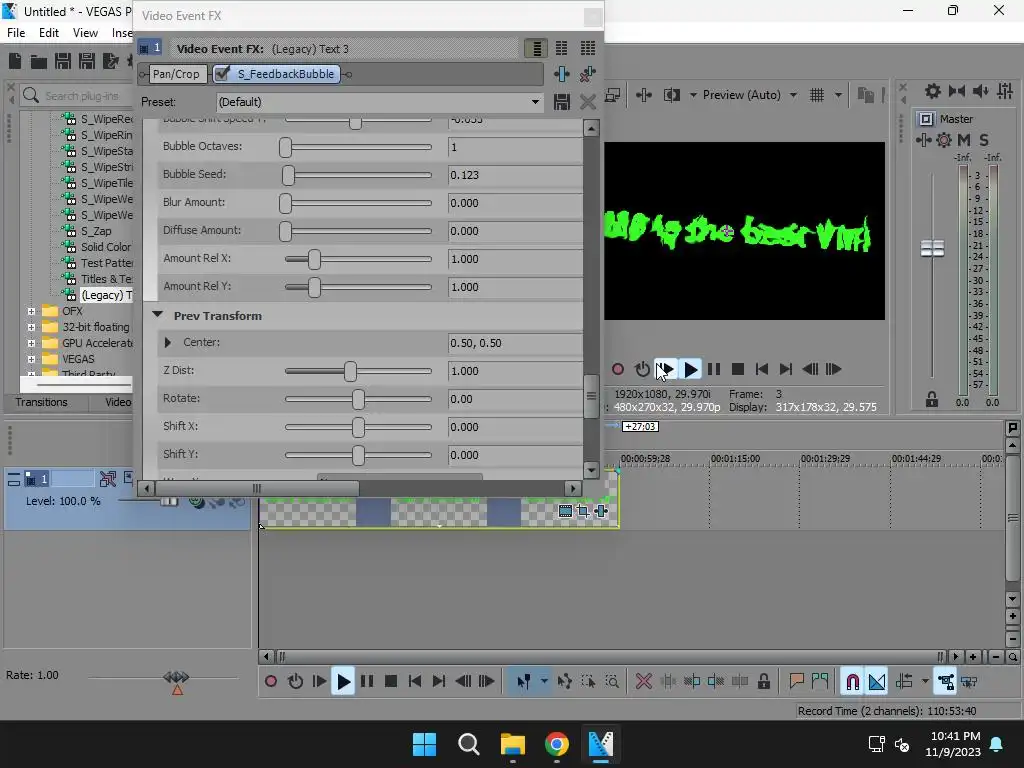Open Master Bus audio properties gear

[x=933, y=91]
